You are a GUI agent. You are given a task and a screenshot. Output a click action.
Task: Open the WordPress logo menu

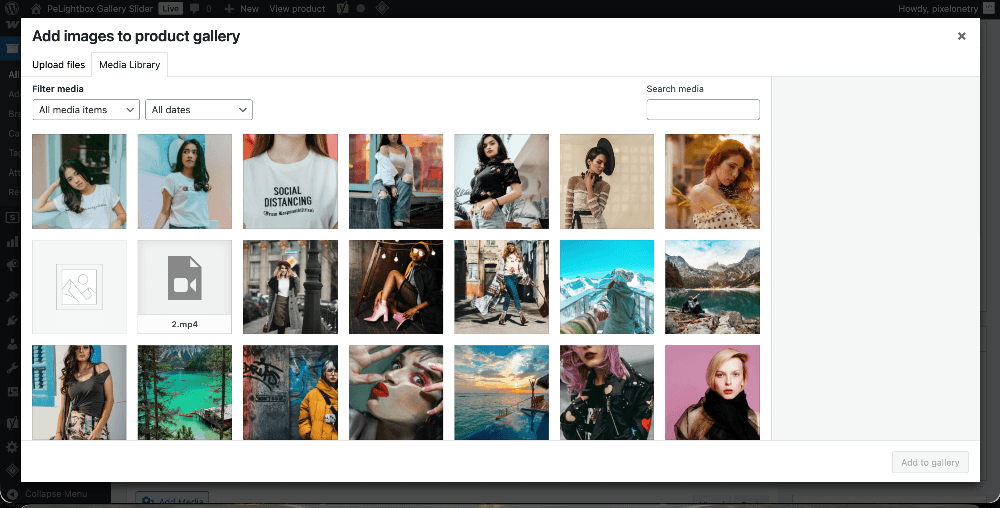12,8
